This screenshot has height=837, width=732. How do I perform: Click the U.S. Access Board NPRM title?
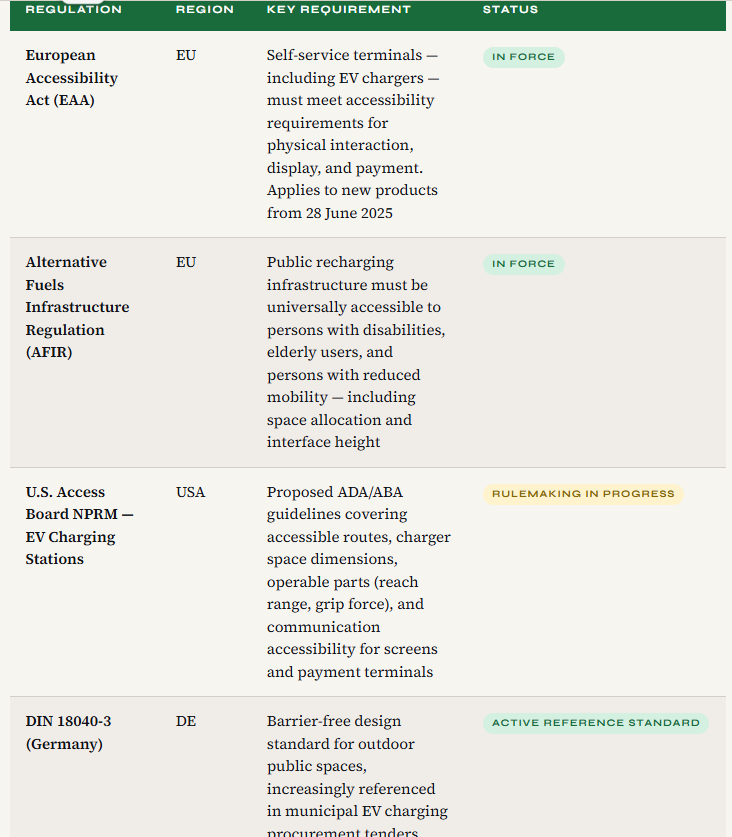click(x=79, y=525)
